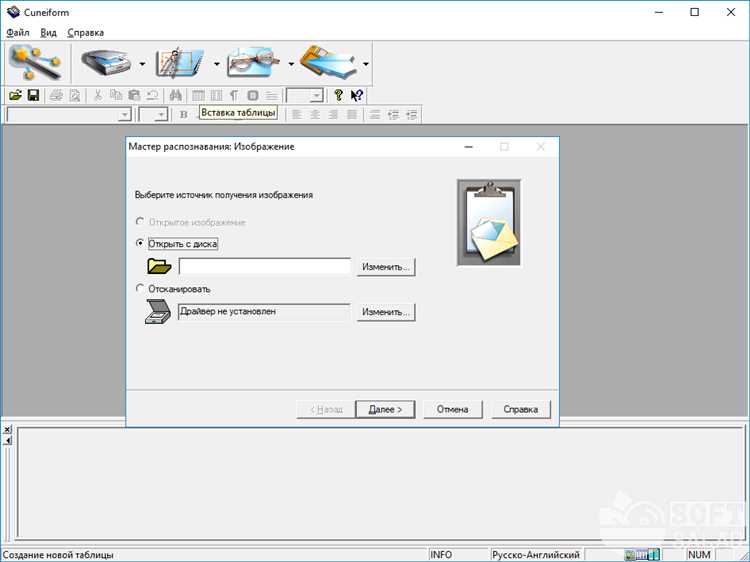This screenshot has height=562, width=750.
Task: Open the layout markup icon's dropdown arrow
Action: coord(216,64)
